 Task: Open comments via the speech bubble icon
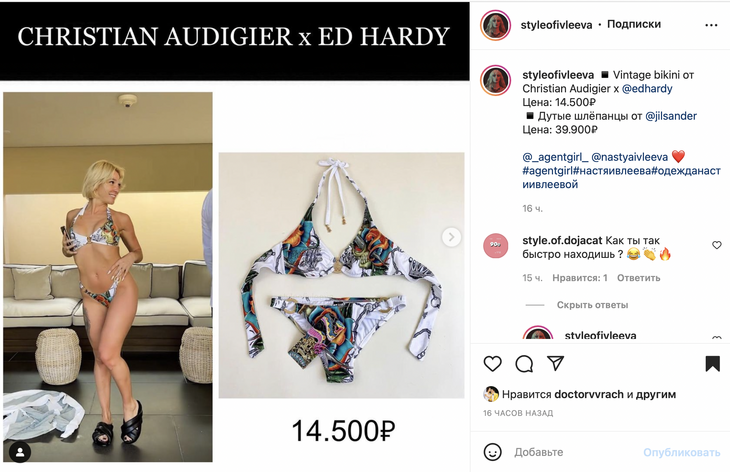pos(524,364)
